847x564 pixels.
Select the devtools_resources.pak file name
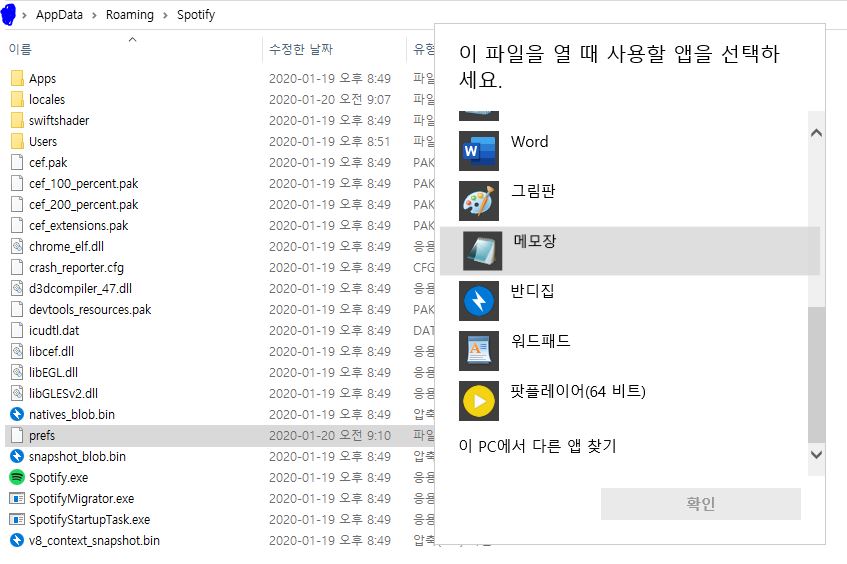coord(90,310)
